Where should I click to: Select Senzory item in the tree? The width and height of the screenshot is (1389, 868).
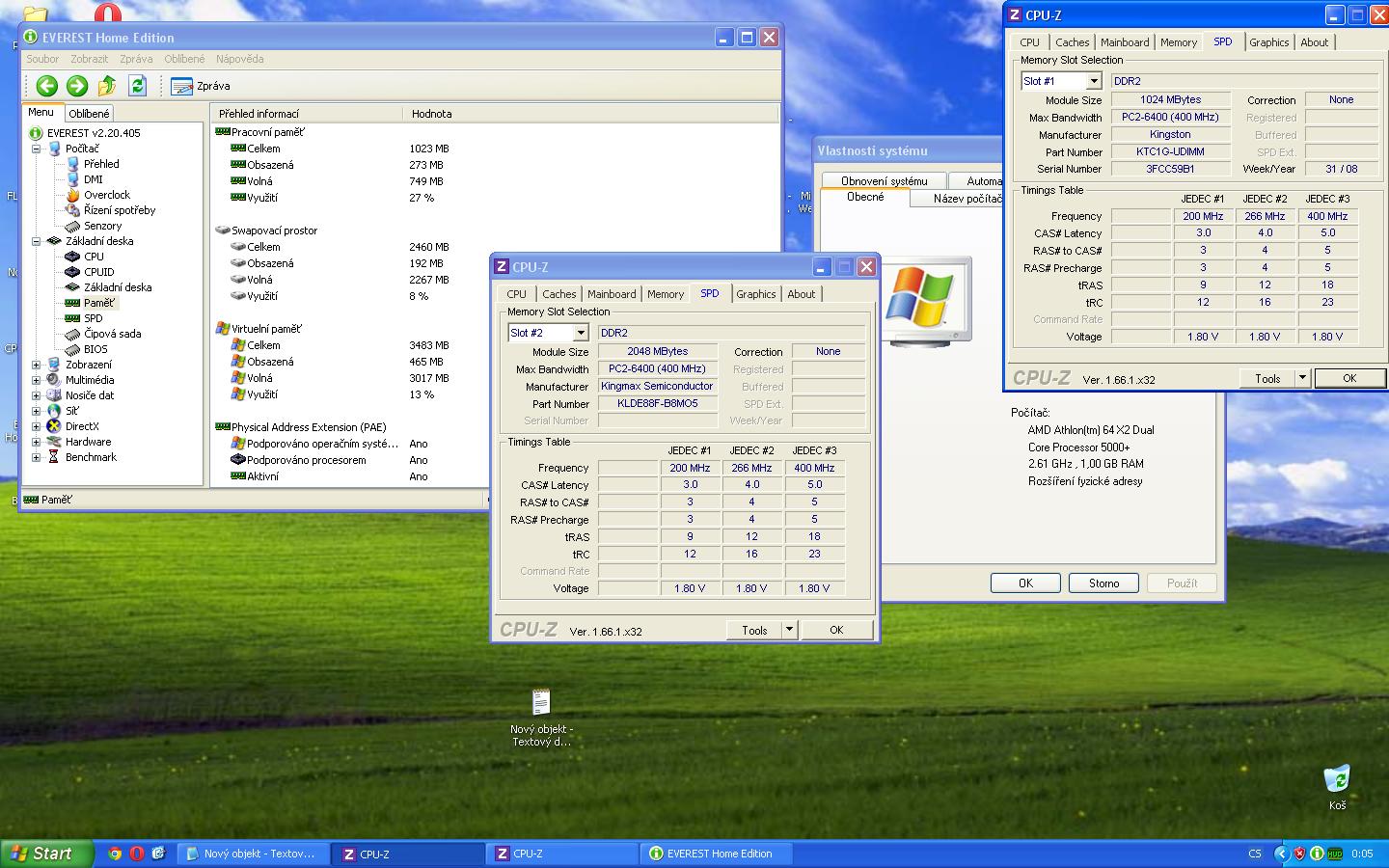[102, 226]
